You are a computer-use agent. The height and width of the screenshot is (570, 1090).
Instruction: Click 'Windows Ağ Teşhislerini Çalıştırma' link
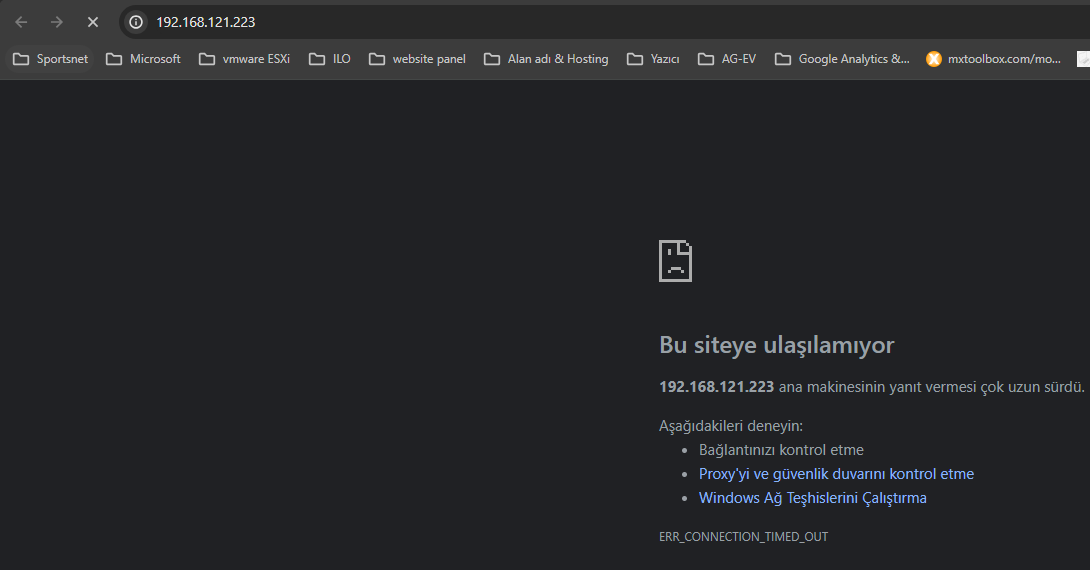(x=813, y=498)
